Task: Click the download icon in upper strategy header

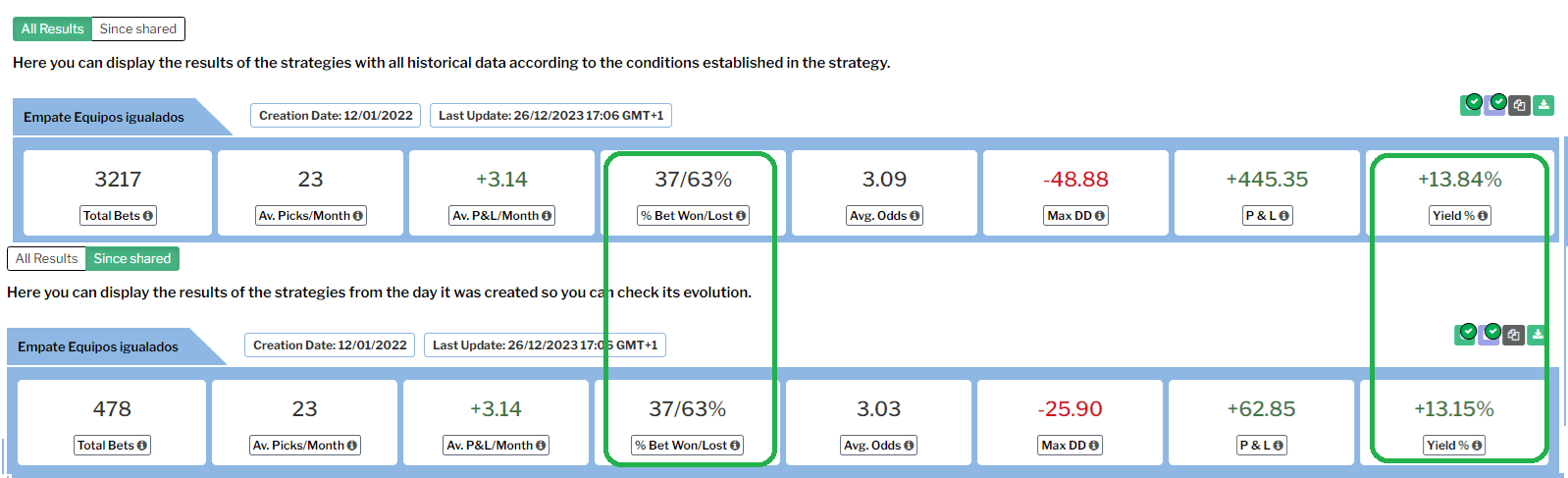Action: (x=1543, y=105)
